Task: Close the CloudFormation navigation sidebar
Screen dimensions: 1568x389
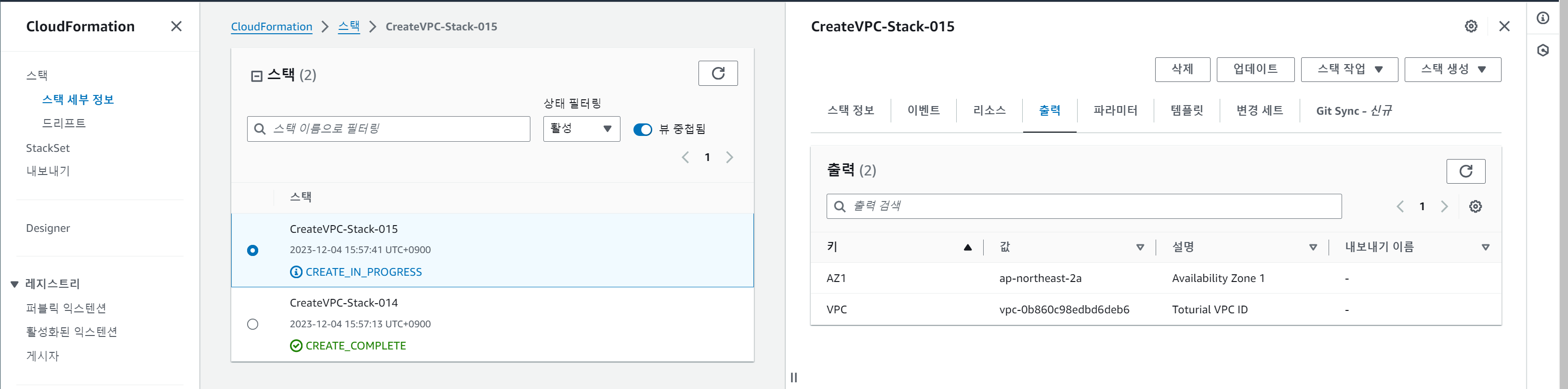Action: [176, 26]
